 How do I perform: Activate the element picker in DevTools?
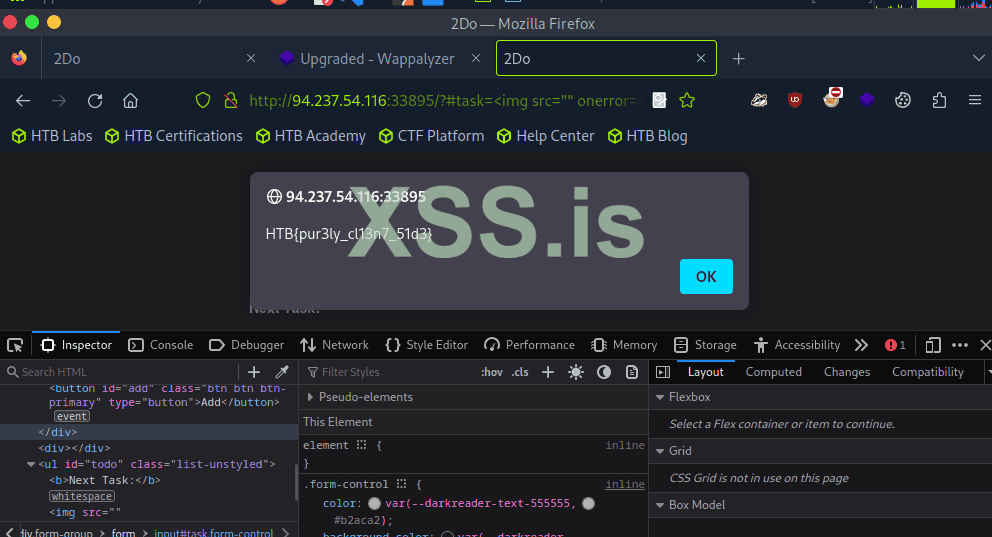click(x=15, y=345)
